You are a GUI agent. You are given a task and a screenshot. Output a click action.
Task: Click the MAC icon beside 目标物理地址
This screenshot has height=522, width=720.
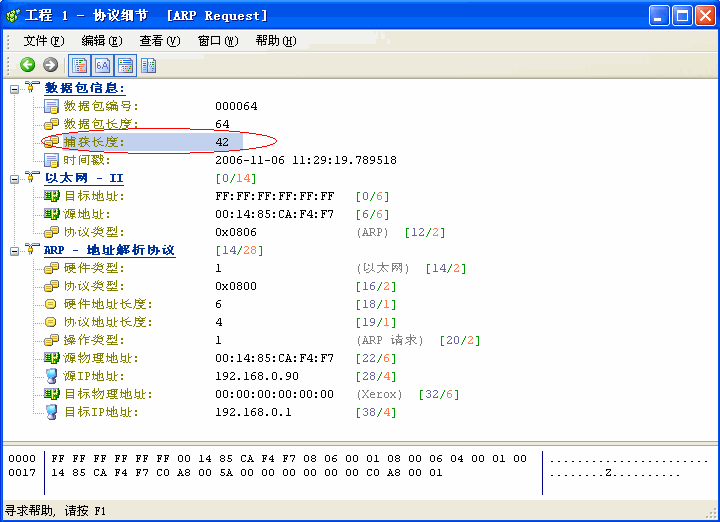[x=51, y=394]
